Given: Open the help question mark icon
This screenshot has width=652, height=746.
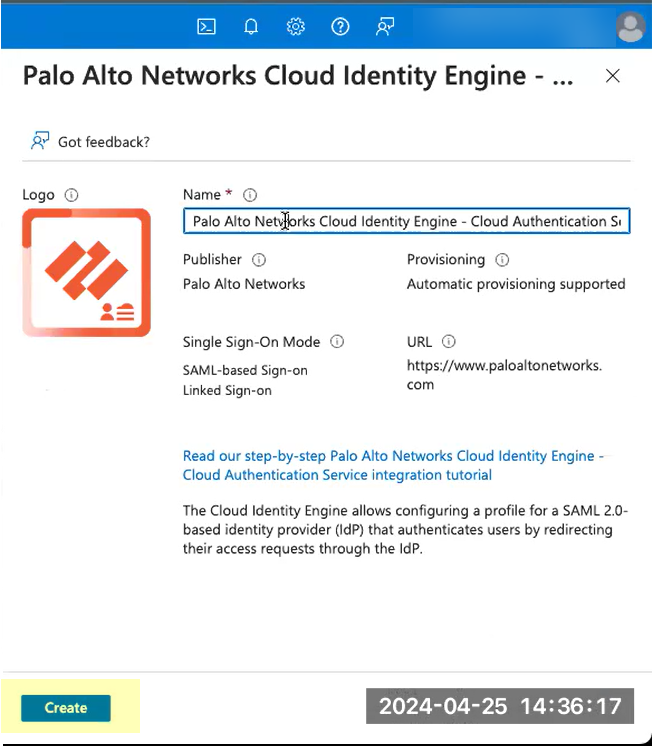Looking at the screenshot, I should (340, 27).
